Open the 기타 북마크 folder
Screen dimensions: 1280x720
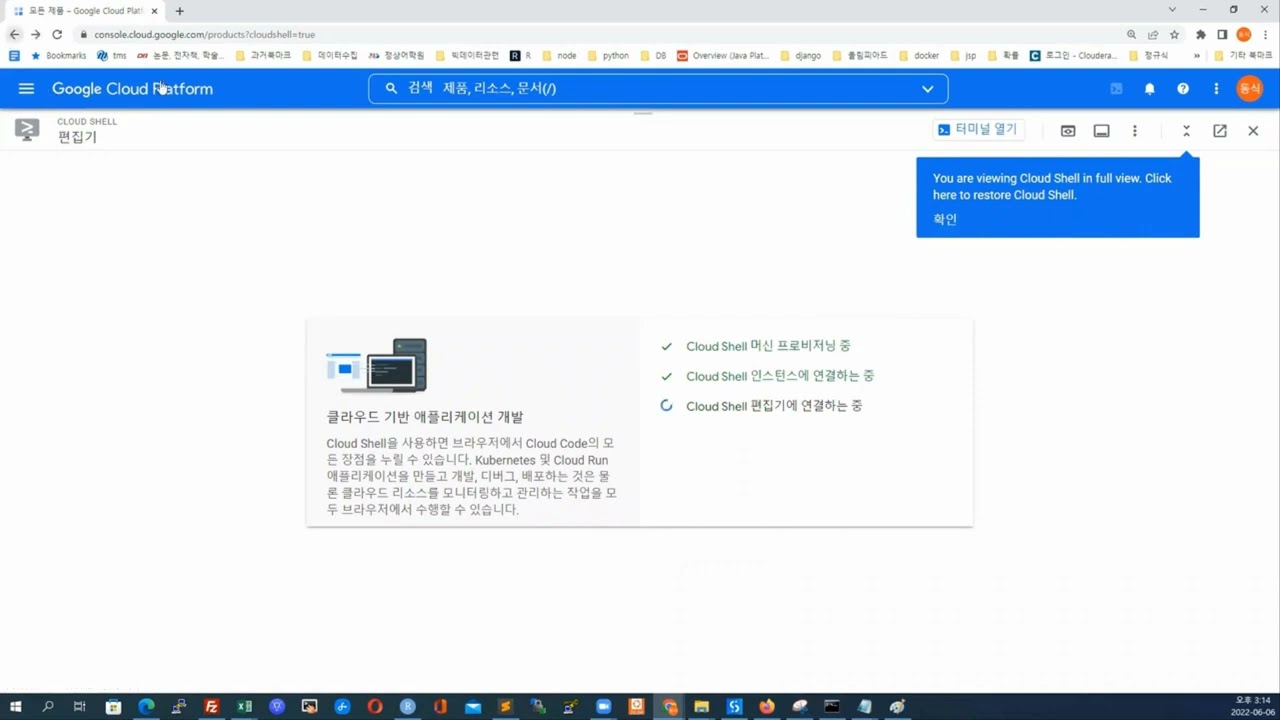tap(1243, 56)
